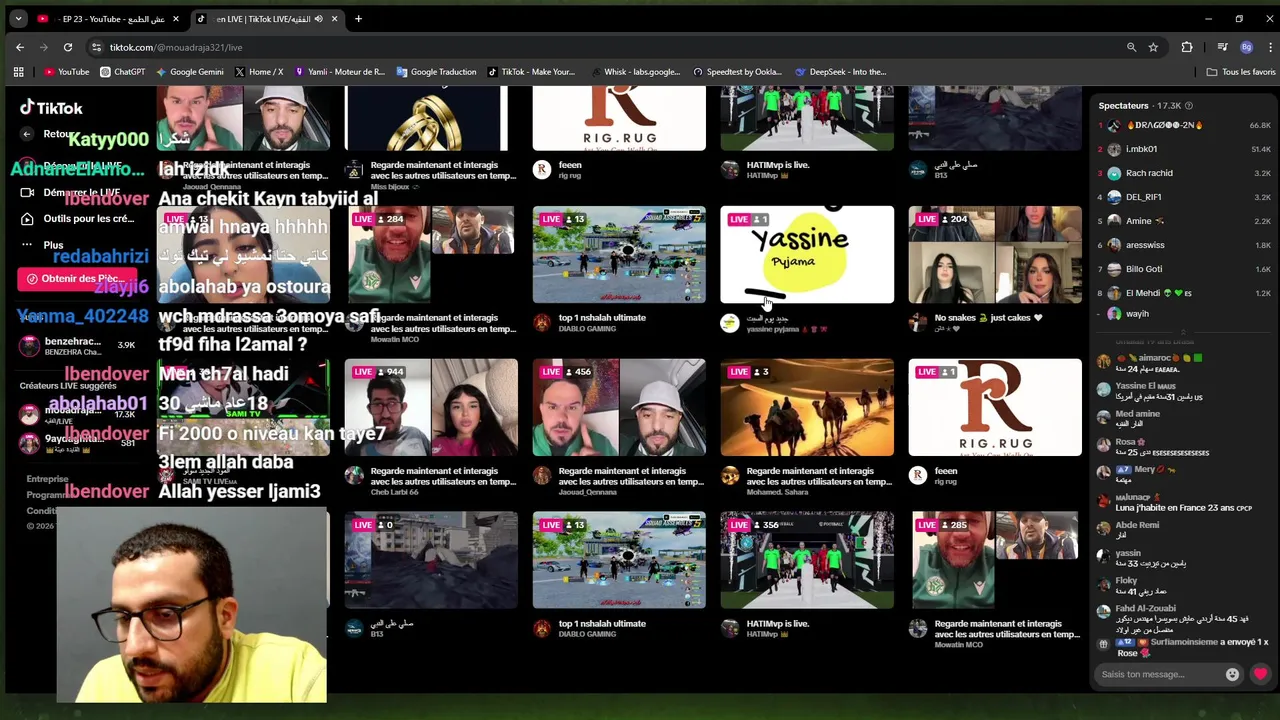Open the DRAGOOO-2N top viewer avatar
Image resolution: width=1280 pixels, height=720 pixels.
pyautogui.click(x=1114, y=125)
